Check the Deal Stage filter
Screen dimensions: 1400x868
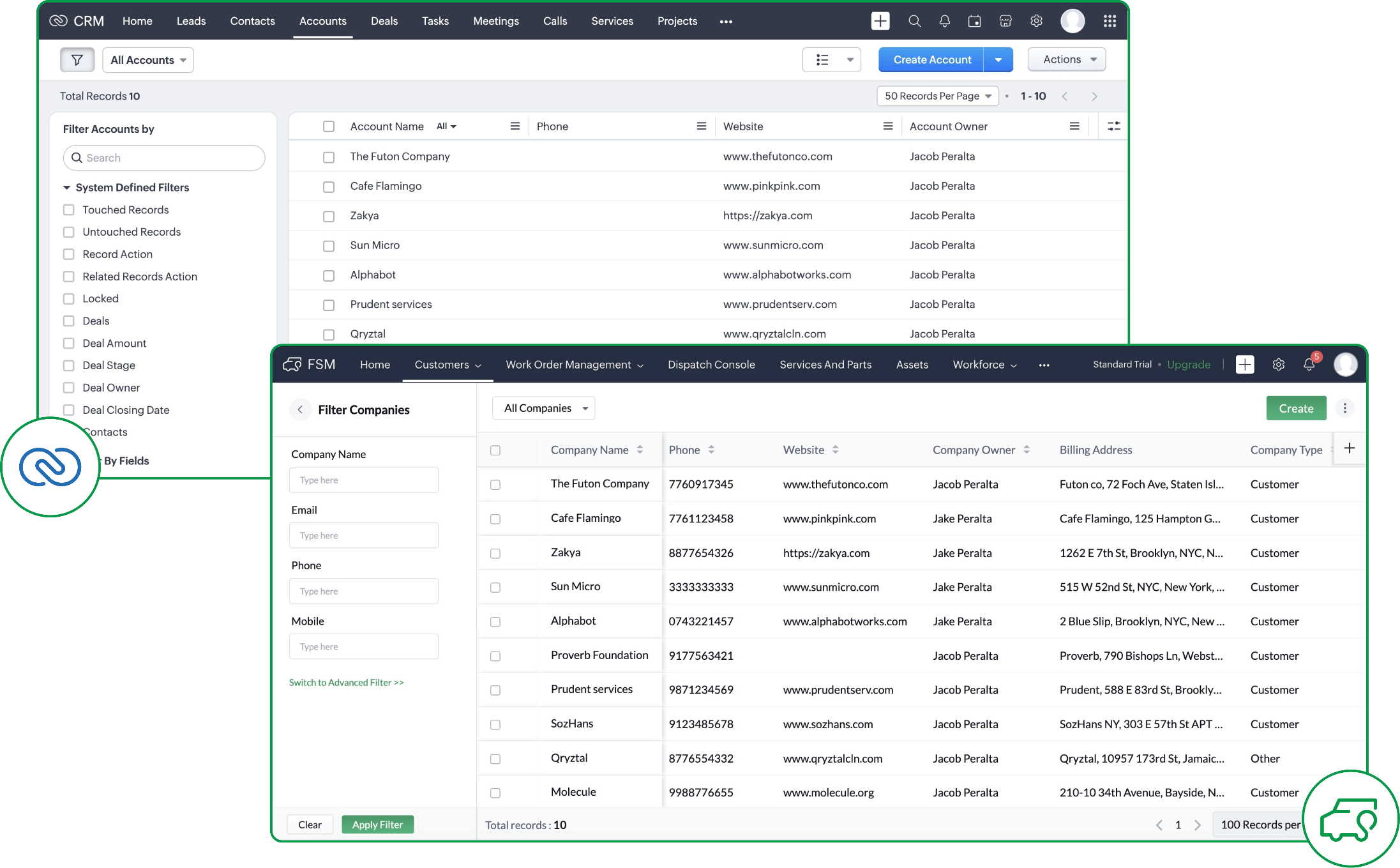(x=69, y=366)
